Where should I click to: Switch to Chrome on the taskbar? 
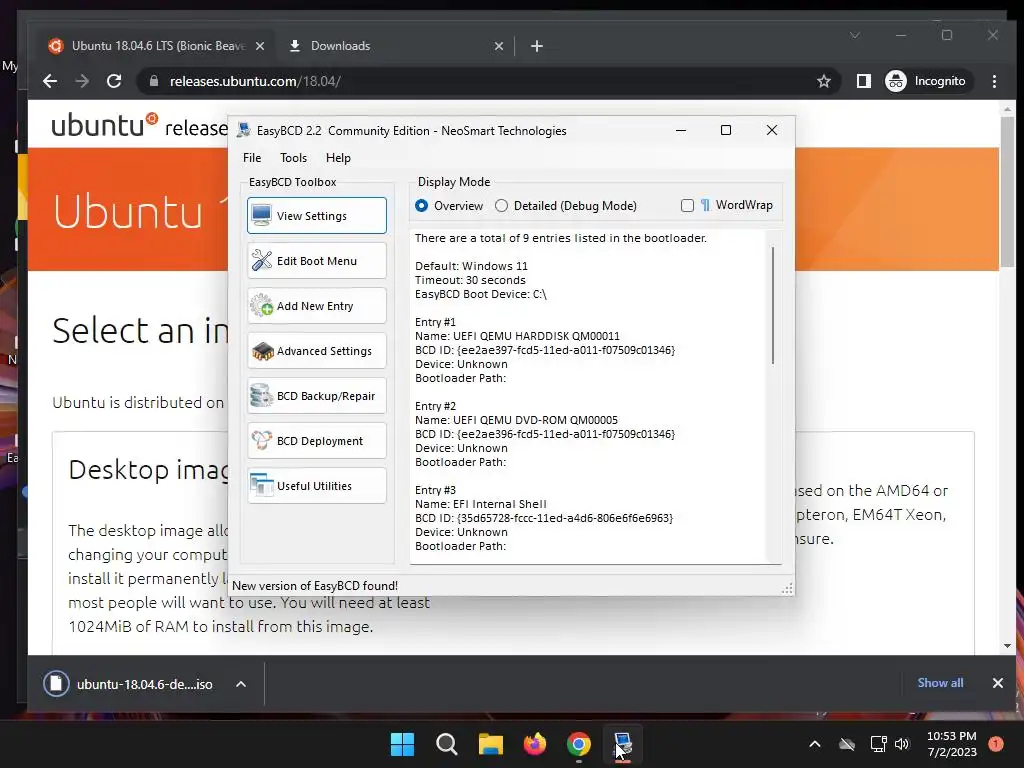(x=579, y=744)
